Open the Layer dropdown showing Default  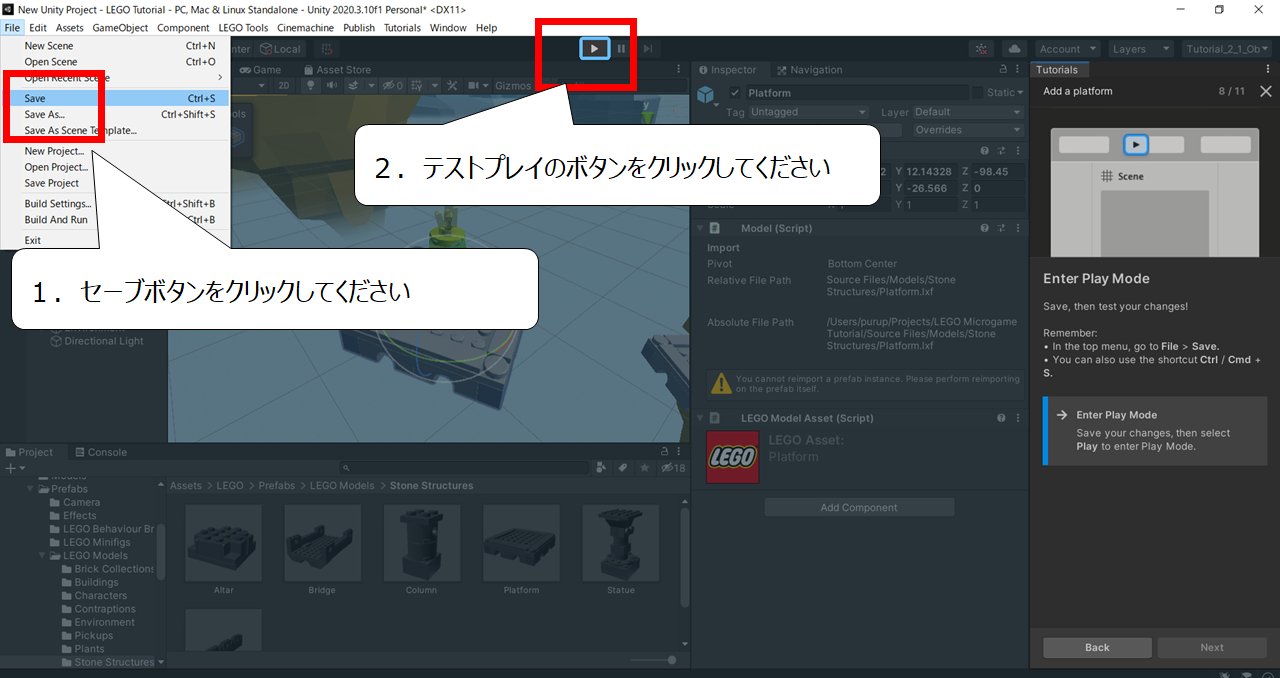click(968, 112)
